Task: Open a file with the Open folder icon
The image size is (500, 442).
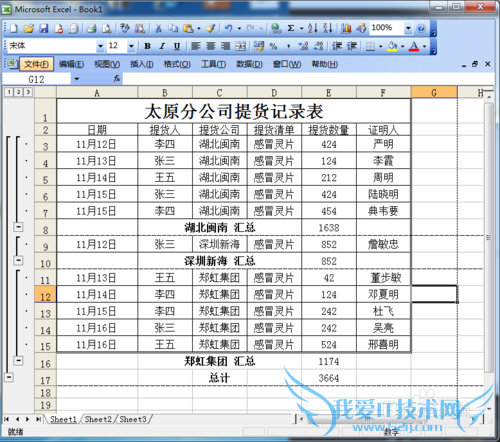Action: point(29,28)
